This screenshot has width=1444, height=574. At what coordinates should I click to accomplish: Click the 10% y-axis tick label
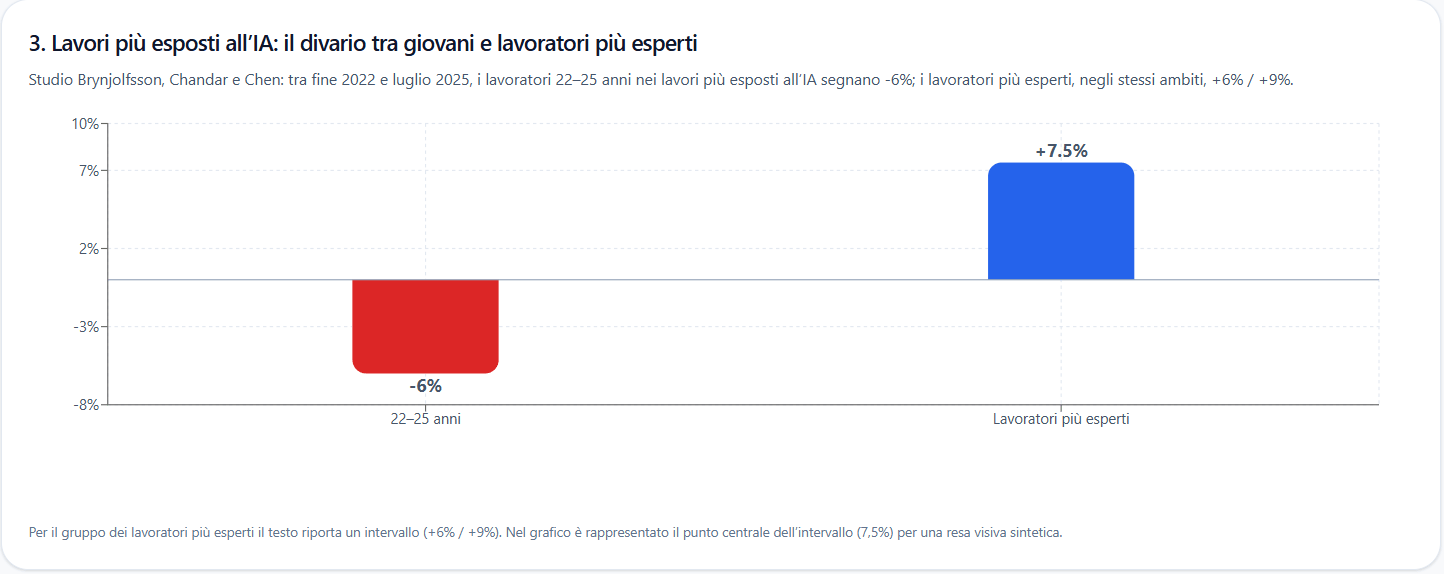pos(85,124)
